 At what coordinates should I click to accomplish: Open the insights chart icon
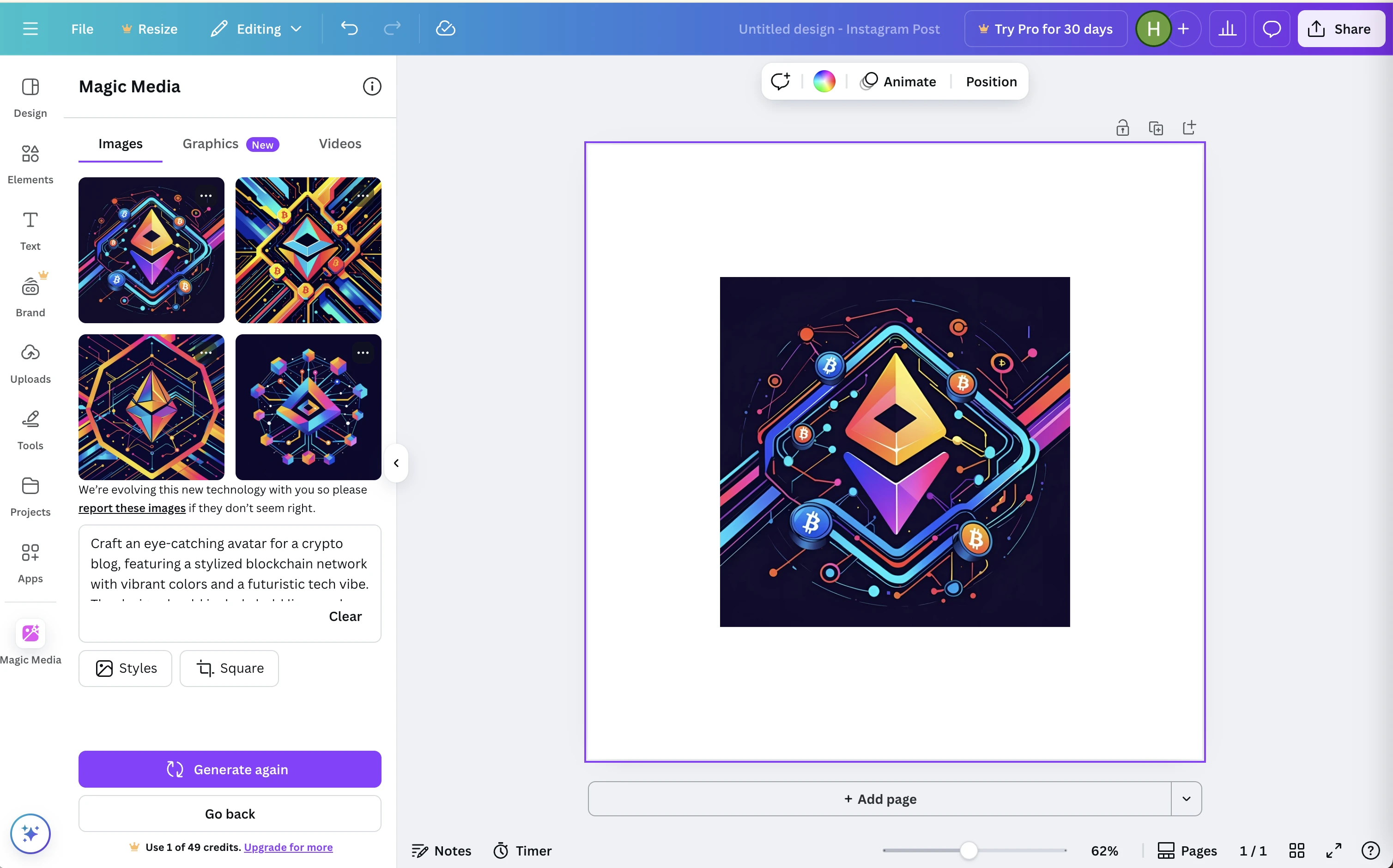[x=1227, y=29]
